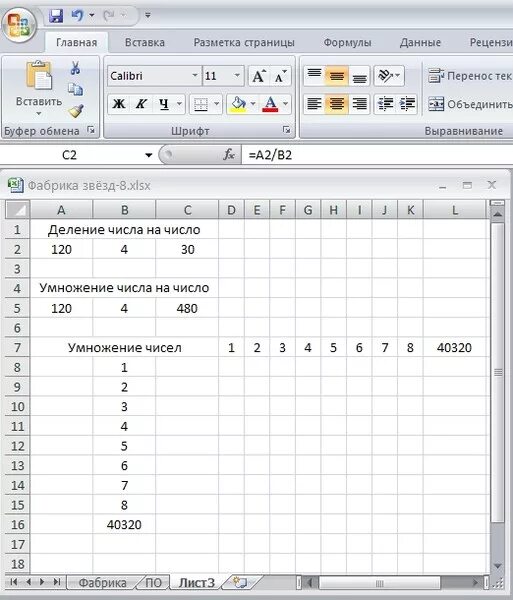Select cell C2 containing 30

click(x=187, y=249)
